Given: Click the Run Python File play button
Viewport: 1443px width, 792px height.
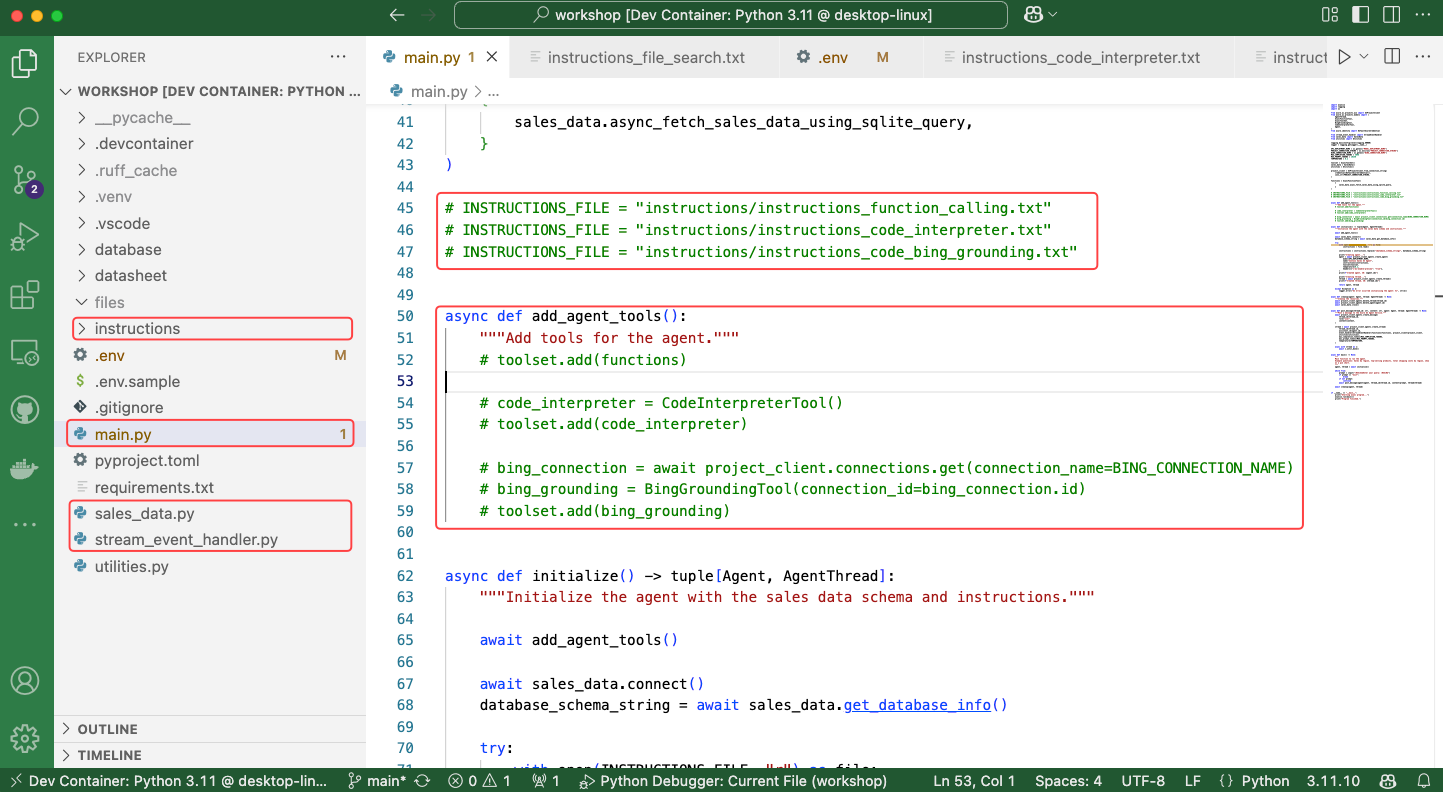Looking at the screenshot, I should [x=1344, y=57].
